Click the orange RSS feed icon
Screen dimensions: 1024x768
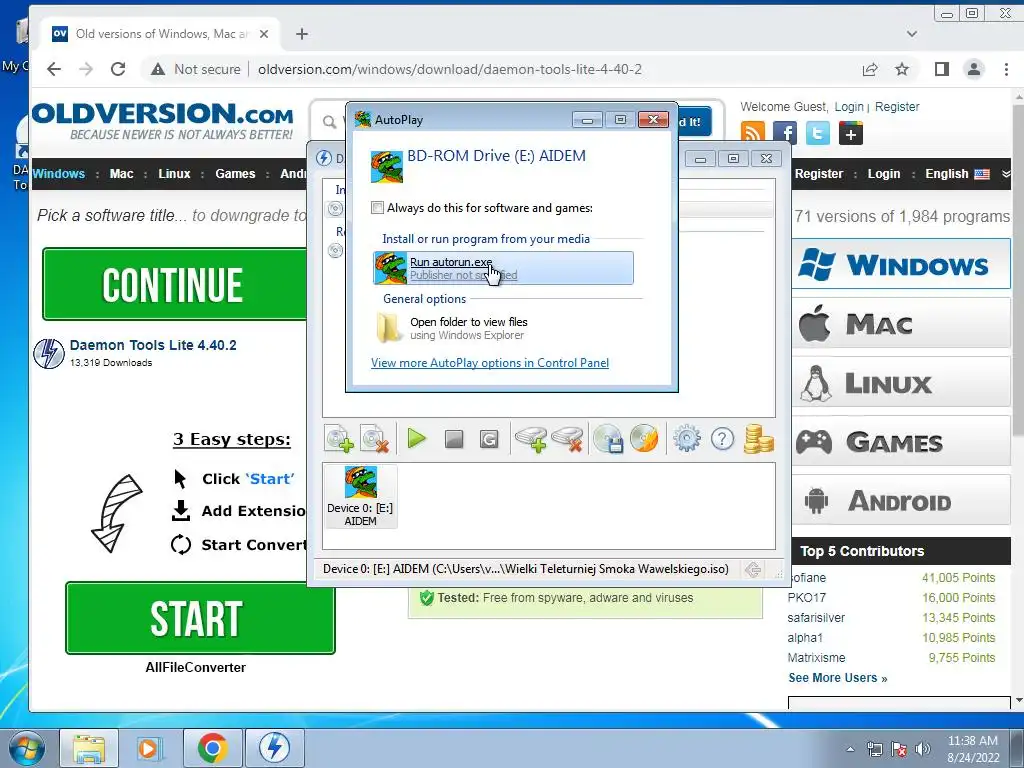click(752, 133)
